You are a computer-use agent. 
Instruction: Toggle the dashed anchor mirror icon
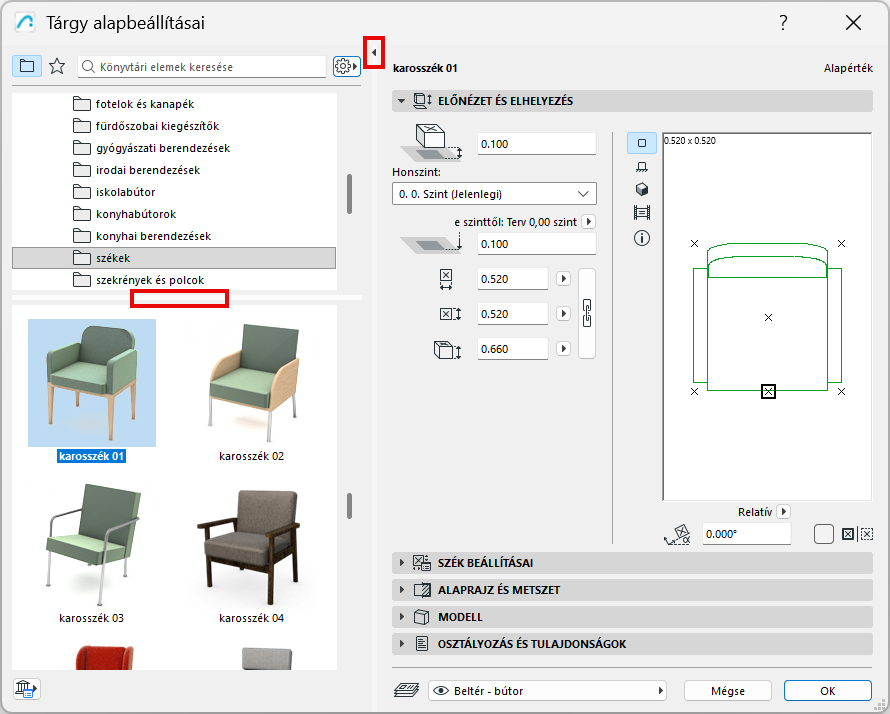(867, 534)
